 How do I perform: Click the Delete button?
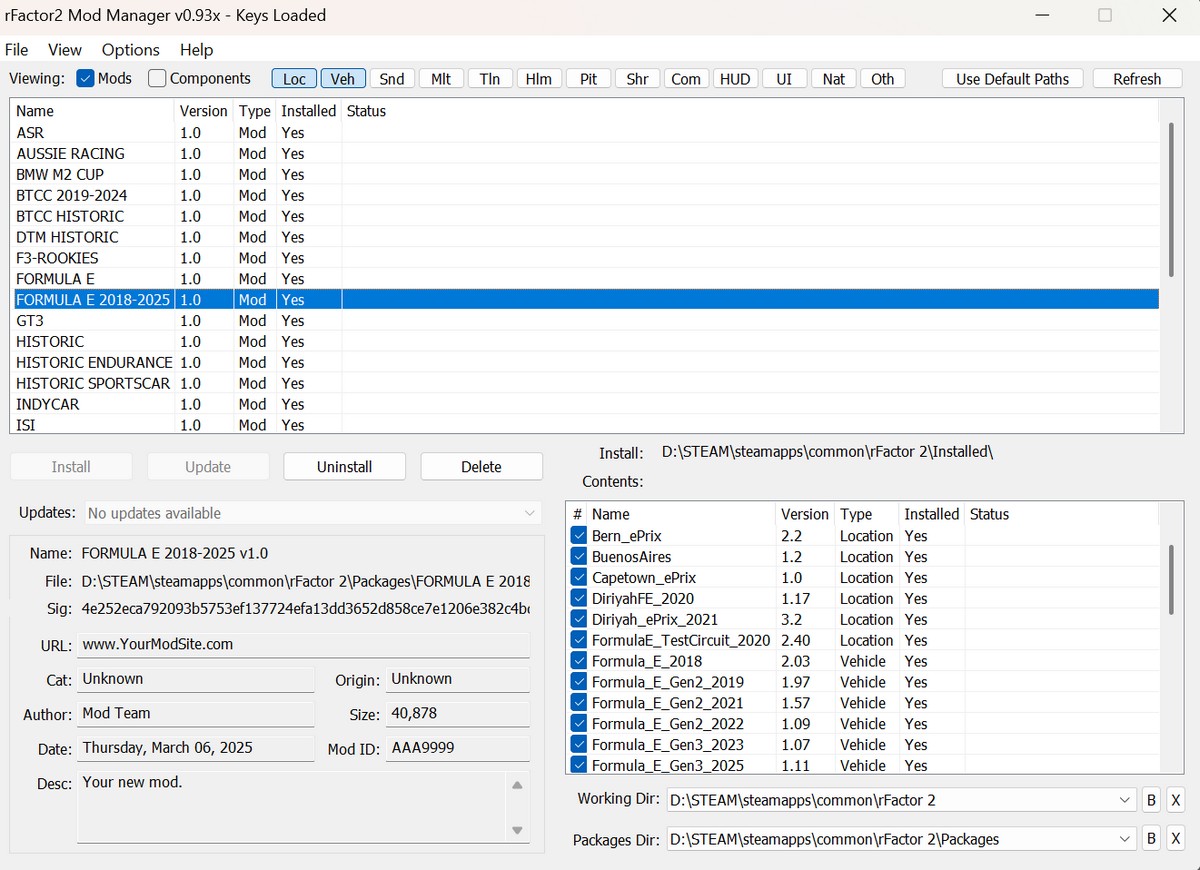pyautogui.click(x=482, y=467)
